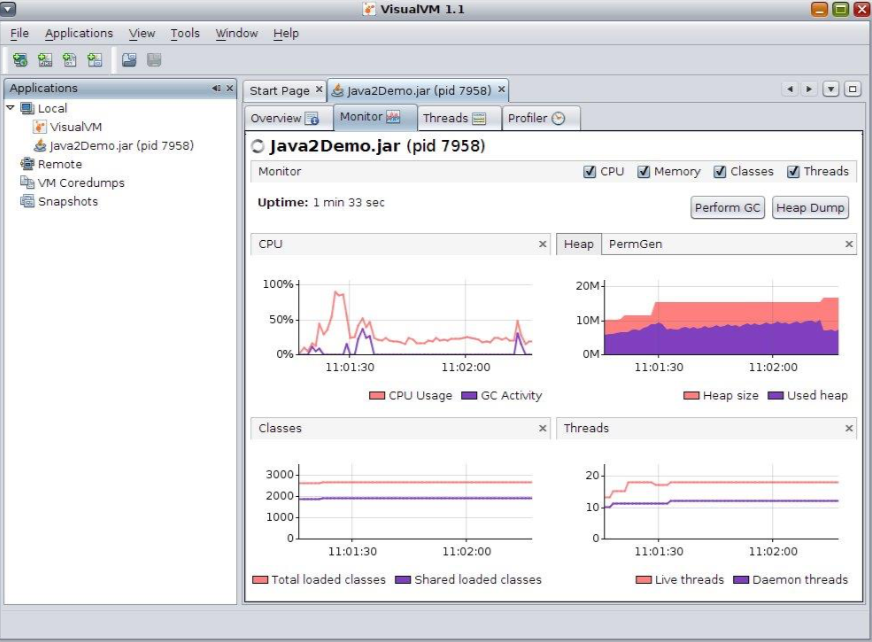
Task: Close the CPU graph panel
Action: click(543, 244)
